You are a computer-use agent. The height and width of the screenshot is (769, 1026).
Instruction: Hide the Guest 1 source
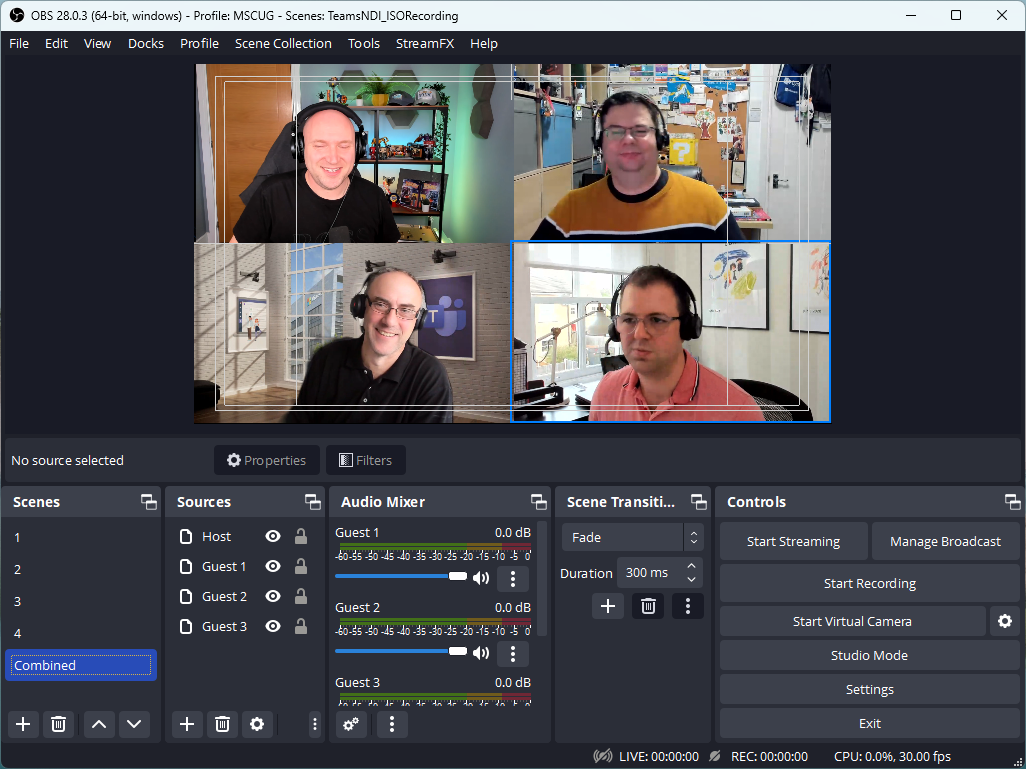point(272,566)
